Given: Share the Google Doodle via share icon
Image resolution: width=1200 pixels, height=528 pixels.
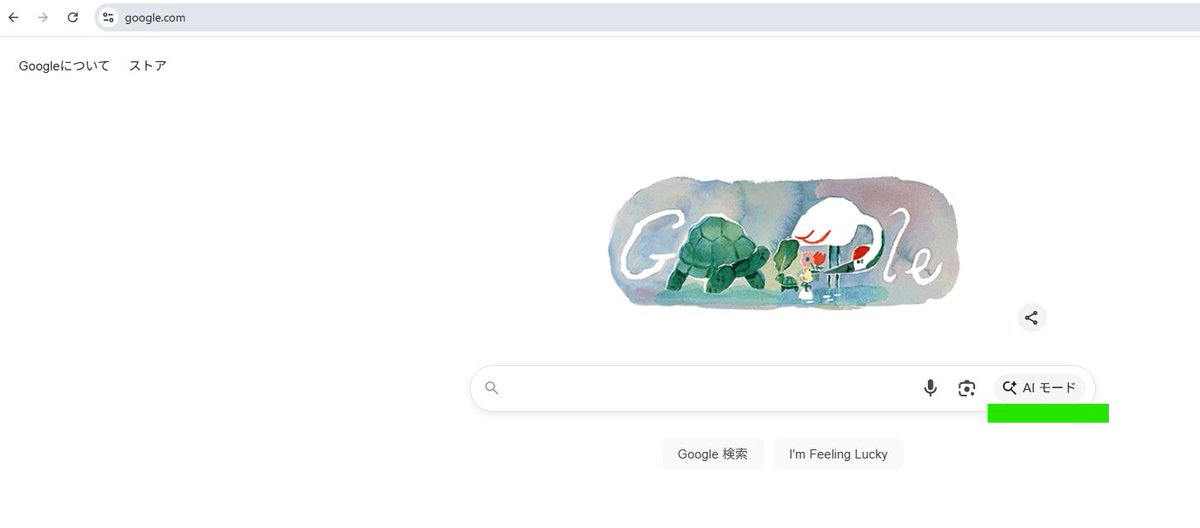Looking at the screenshot, I should [1031, 318].
